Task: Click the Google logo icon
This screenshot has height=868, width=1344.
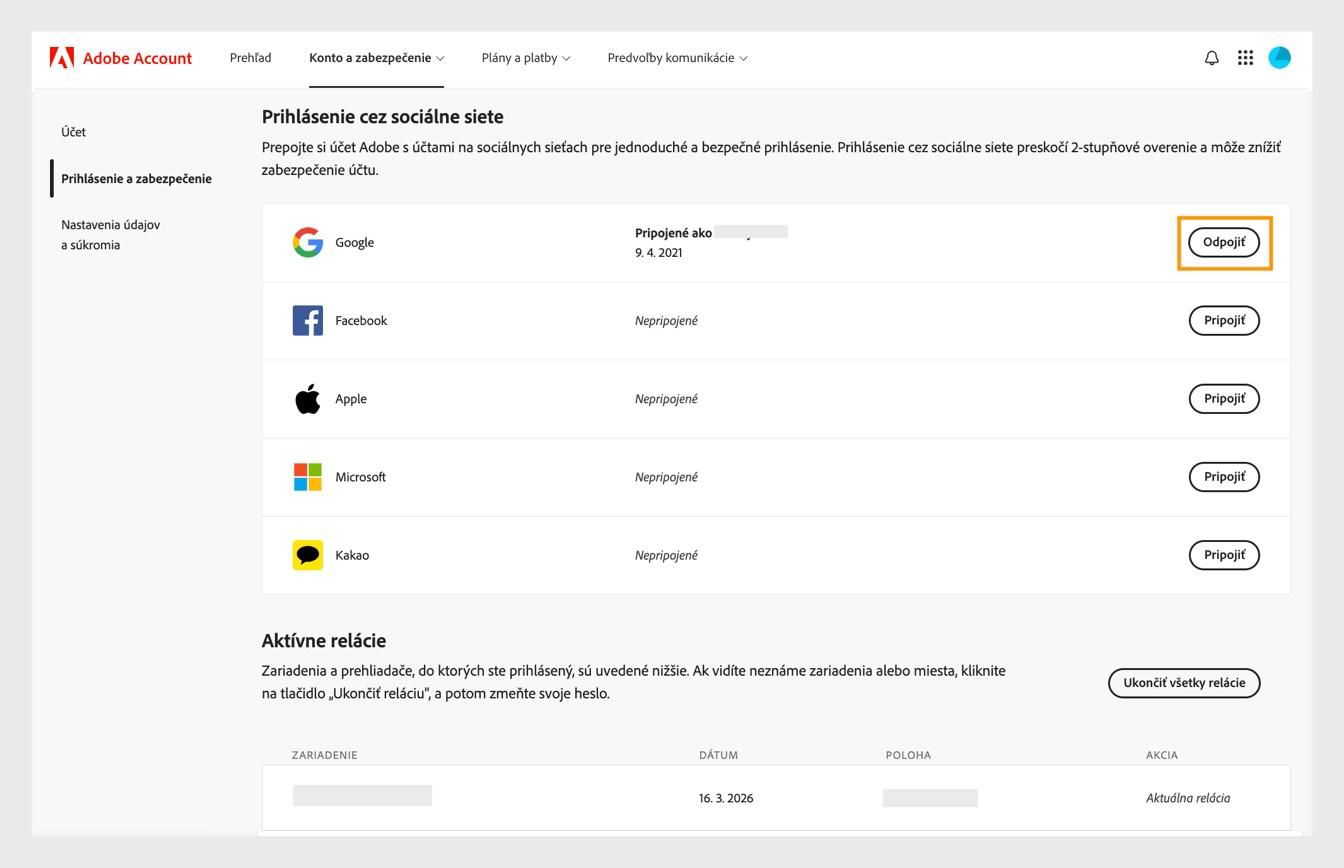Action: point(308,242)
